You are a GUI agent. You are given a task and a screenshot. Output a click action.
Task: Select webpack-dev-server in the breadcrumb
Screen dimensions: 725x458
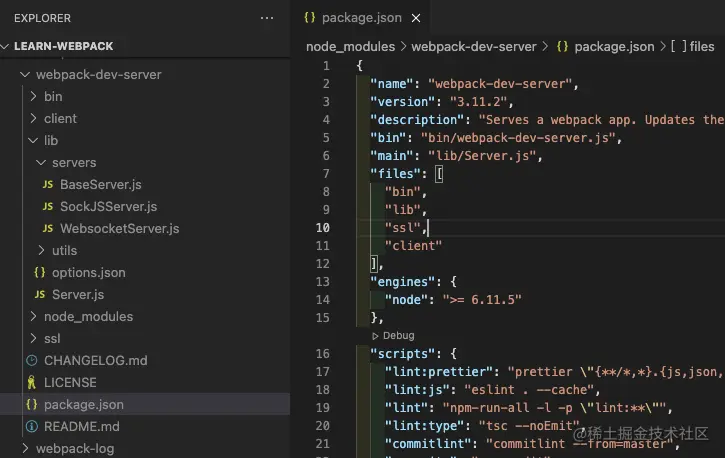474,47
